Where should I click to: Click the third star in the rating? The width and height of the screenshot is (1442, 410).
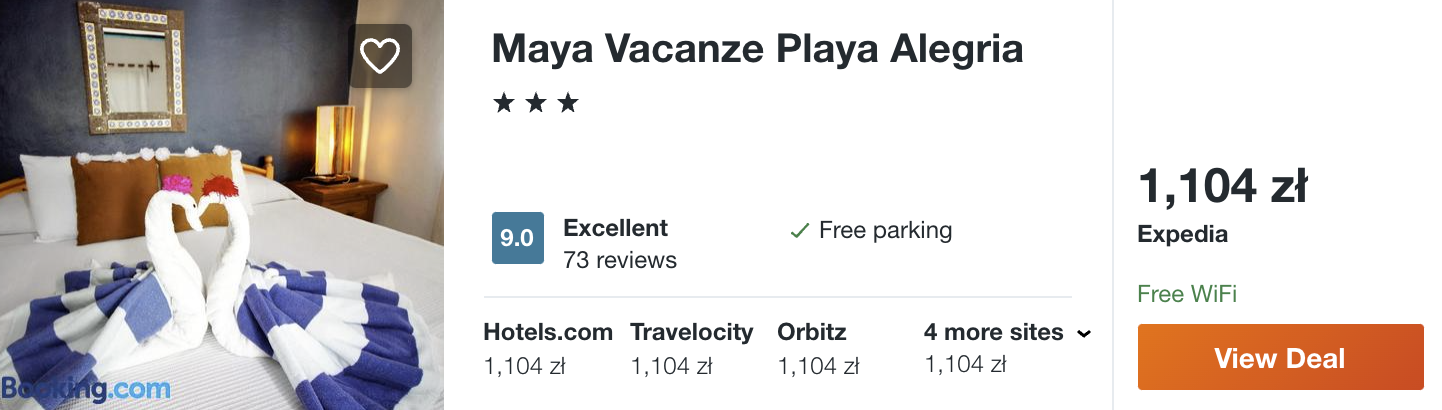pyautogui.click(x=568, y=103)
